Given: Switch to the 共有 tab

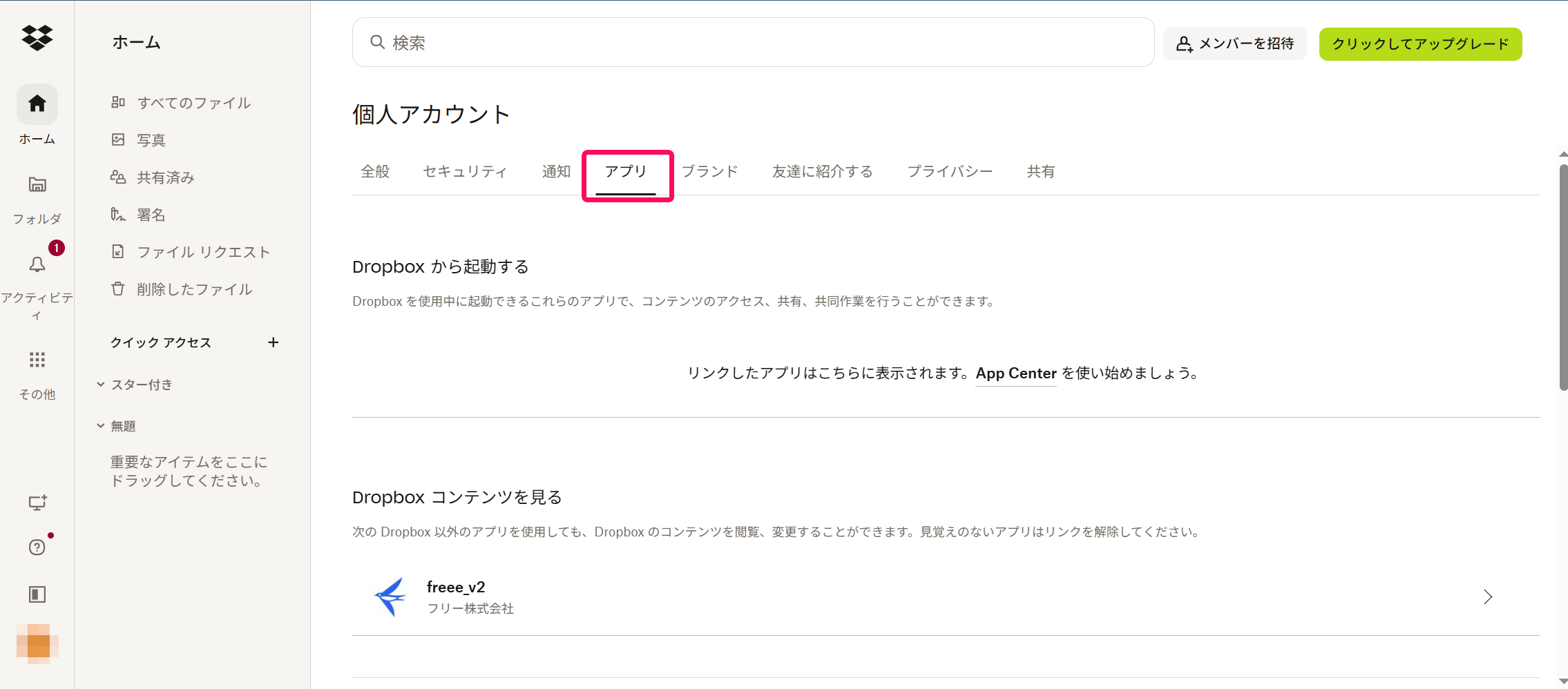Looking at the screenshot, I should tap(1040, 171).
